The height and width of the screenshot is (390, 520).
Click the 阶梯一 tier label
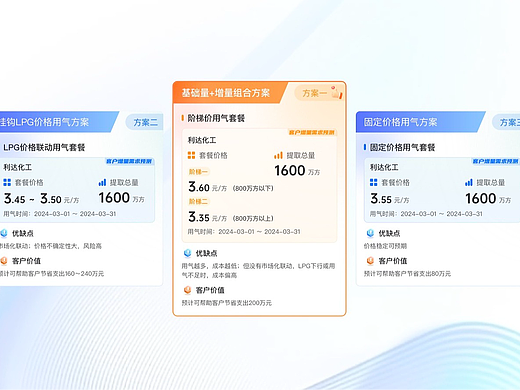(x=198, y=172)
